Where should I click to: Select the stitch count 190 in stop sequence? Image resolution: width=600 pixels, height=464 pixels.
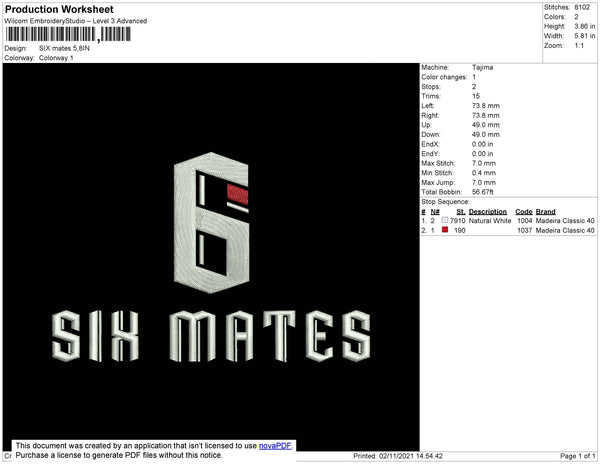pos(460,230)
